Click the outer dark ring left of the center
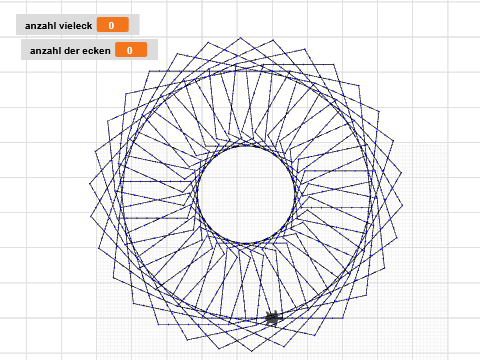 click(x=122, y=195)
